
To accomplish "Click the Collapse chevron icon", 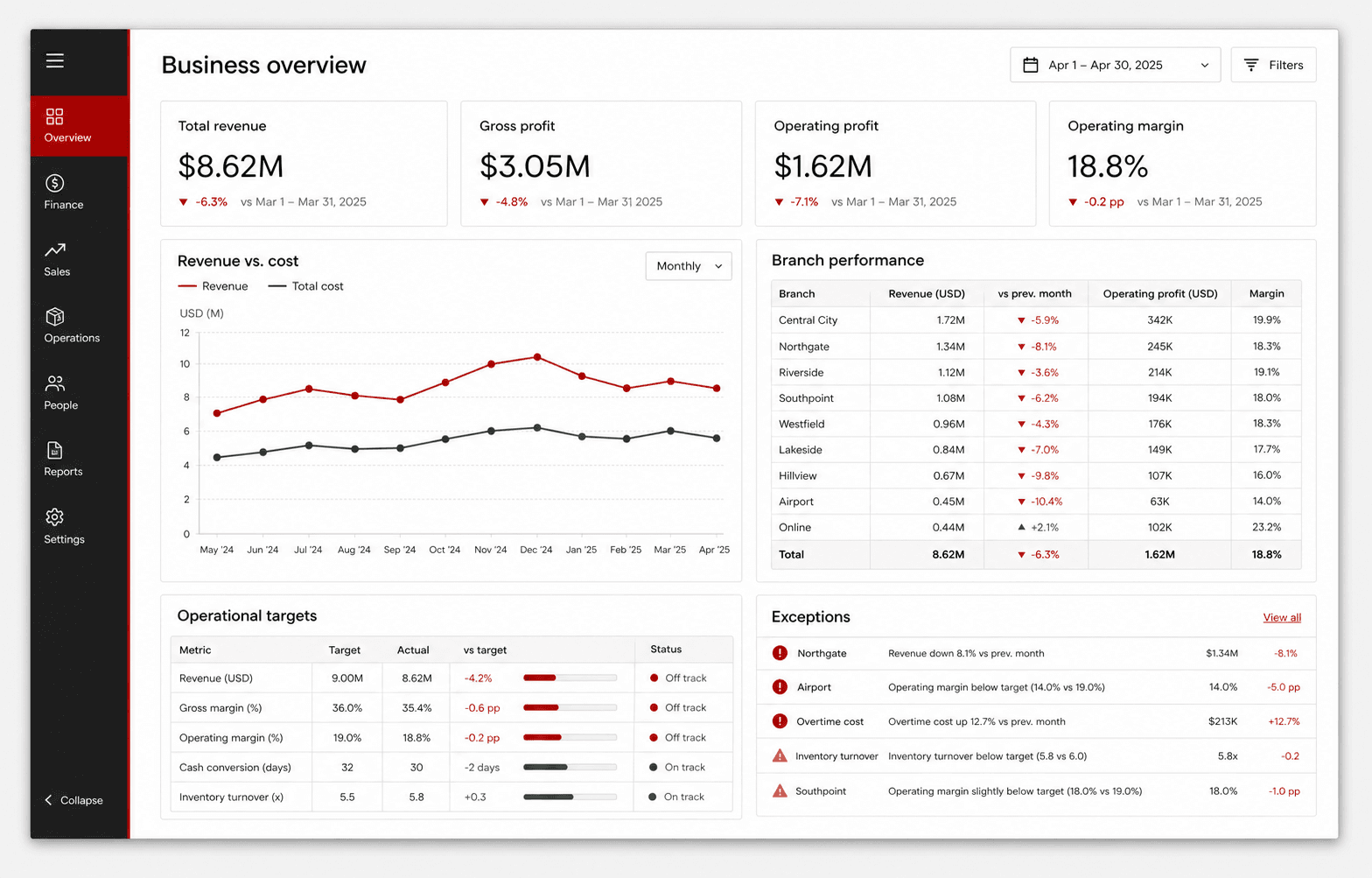I will [48, 800].
